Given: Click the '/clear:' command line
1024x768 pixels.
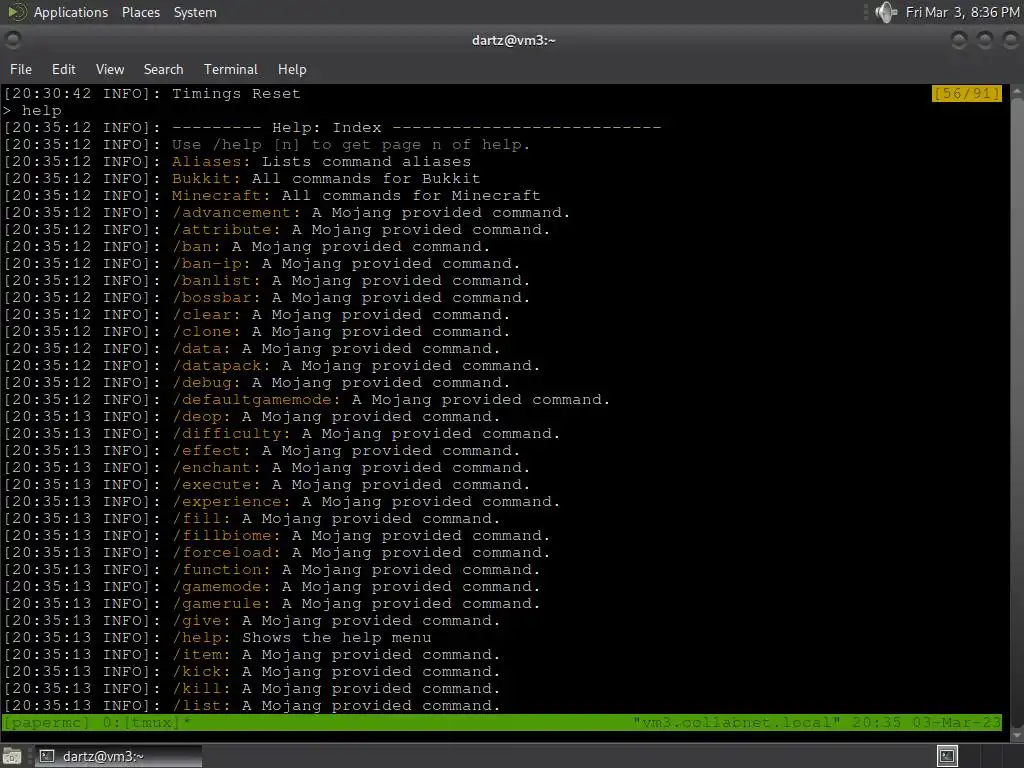Looking at the screenshot, I should coord(257,315).
